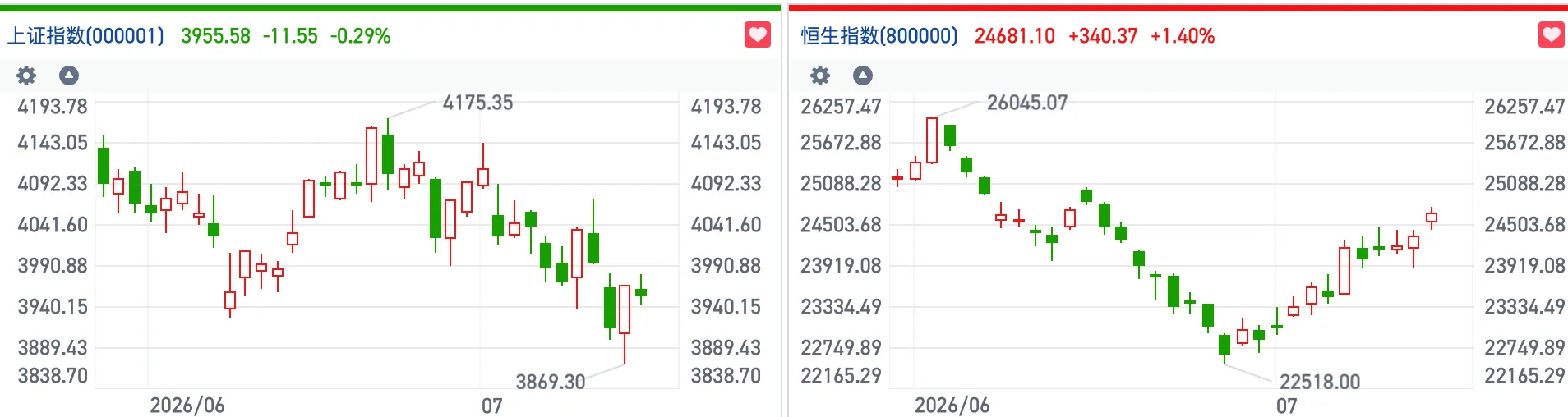Image resolution: width=1568 pixels, height=417 pixels.
Task: Click the last candlestick on 恒生指数 chart
Action: pos(1432,218)
